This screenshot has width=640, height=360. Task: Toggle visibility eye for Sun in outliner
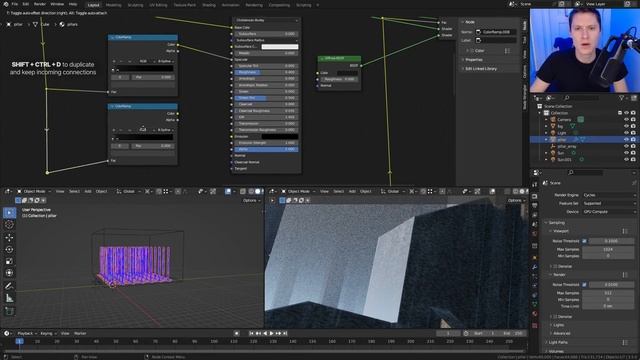(626, 153)
